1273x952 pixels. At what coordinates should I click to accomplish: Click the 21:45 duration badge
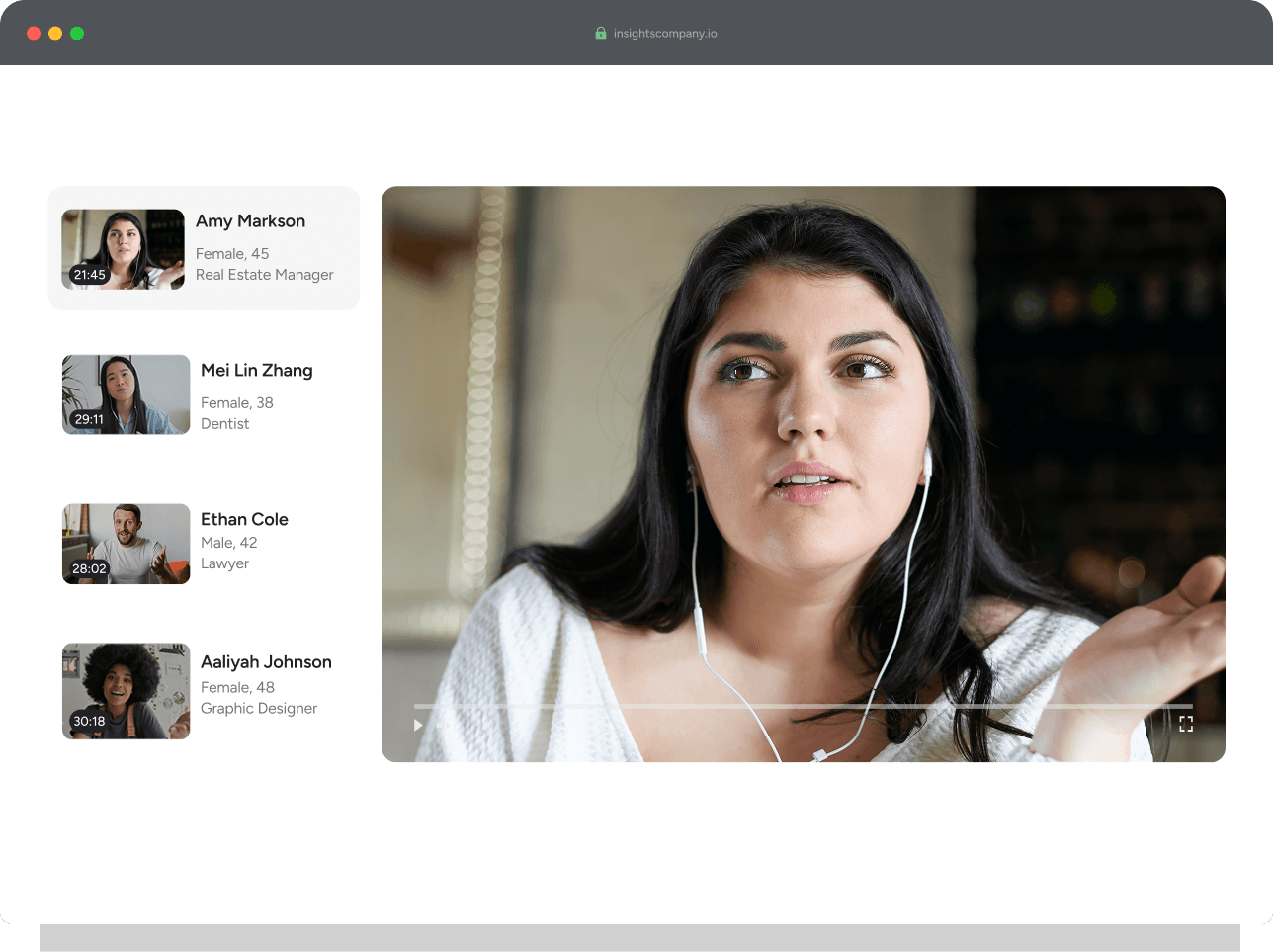tap(89, 275)
